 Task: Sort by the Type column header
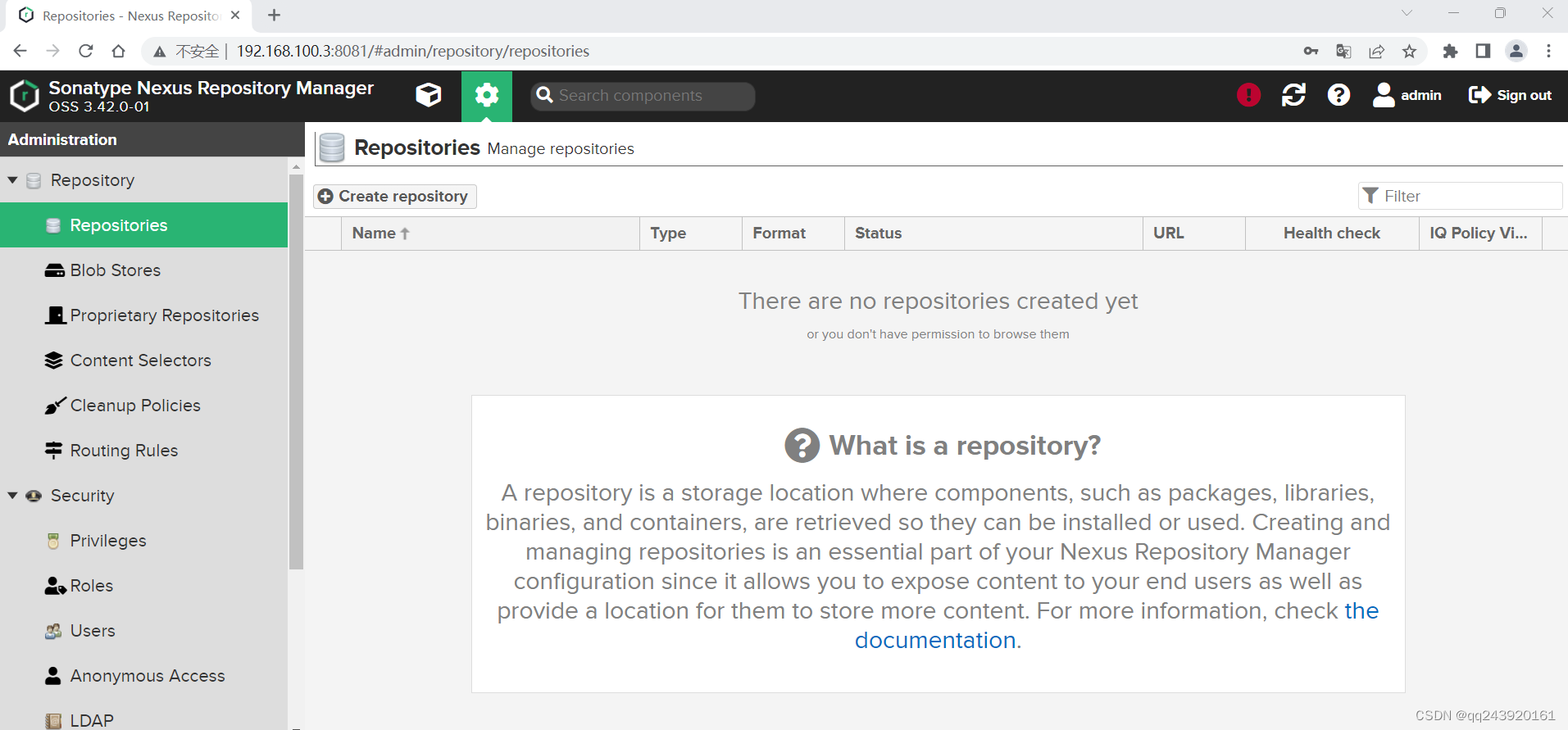pyautogui.click(x=691, y=234)
